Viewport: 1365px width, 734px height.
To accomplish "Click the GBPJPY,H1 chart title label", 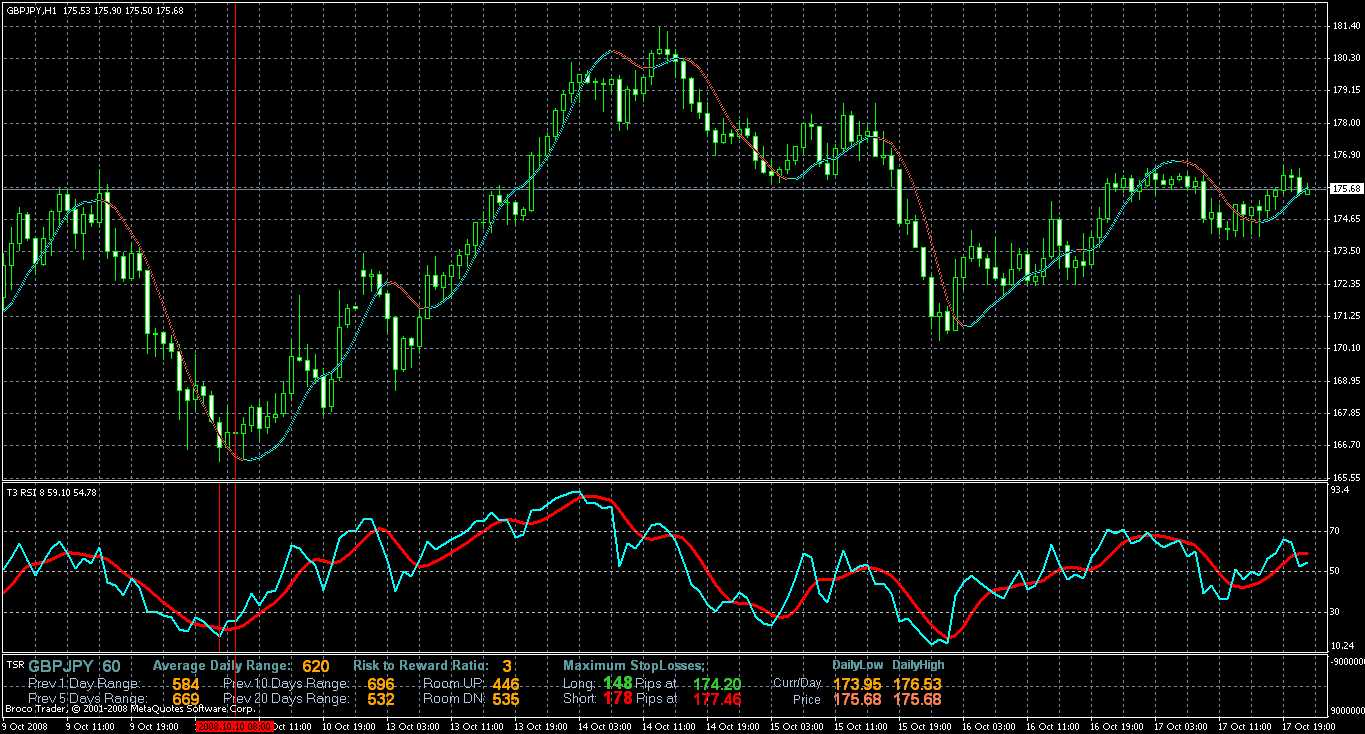I will pyautogui.click(x=31, y=10).
